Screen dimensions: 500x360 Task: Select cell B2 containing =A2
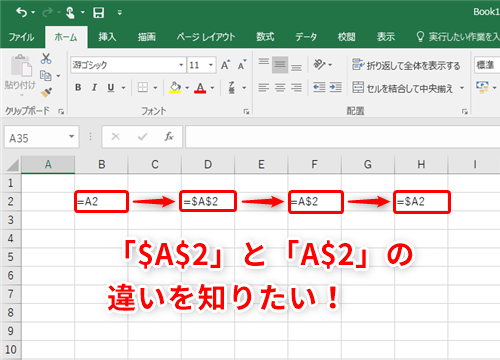[101, 201]
